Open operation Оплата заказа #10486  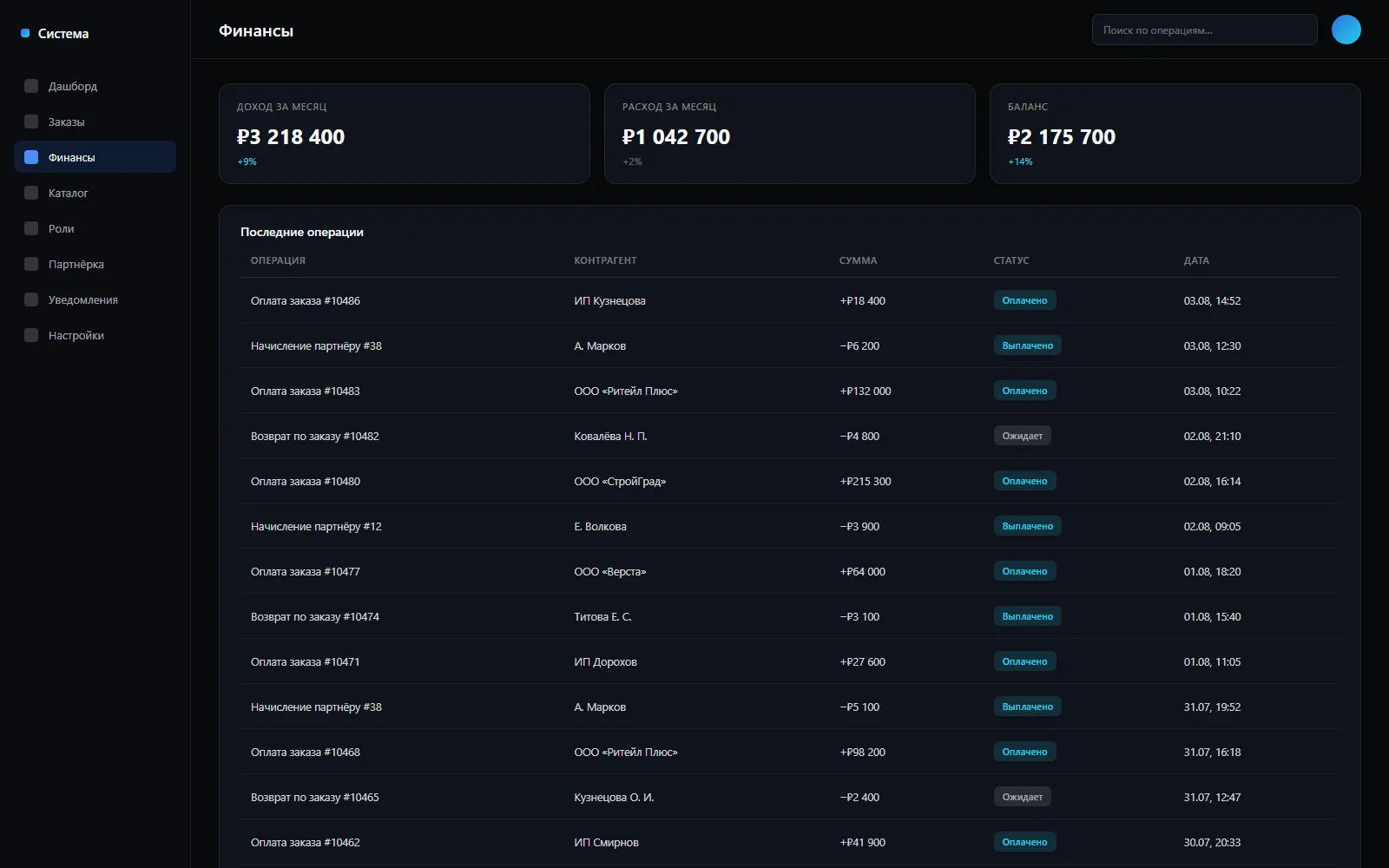point(306,300)
